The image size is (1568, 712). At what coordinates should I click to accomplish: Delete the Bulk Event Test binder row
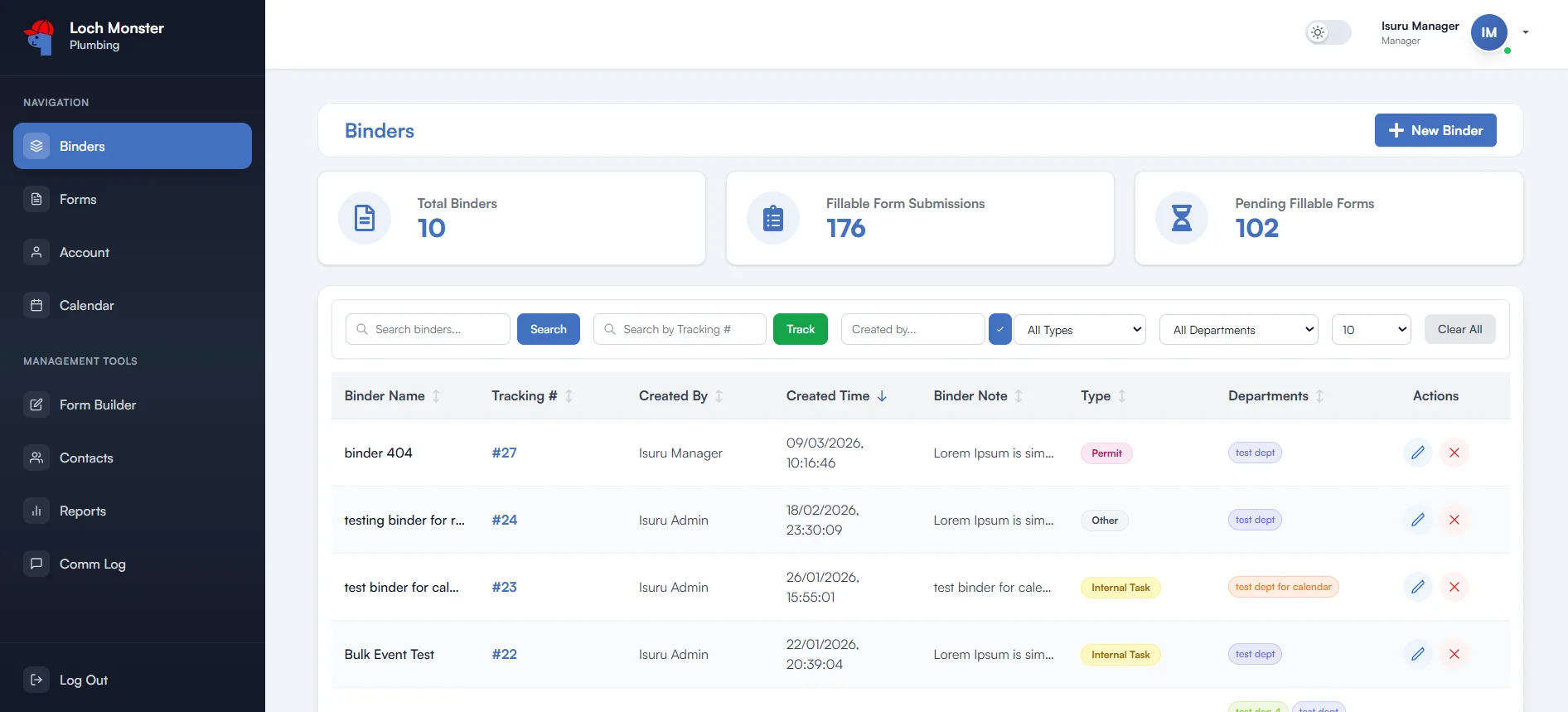point(1454,654)
